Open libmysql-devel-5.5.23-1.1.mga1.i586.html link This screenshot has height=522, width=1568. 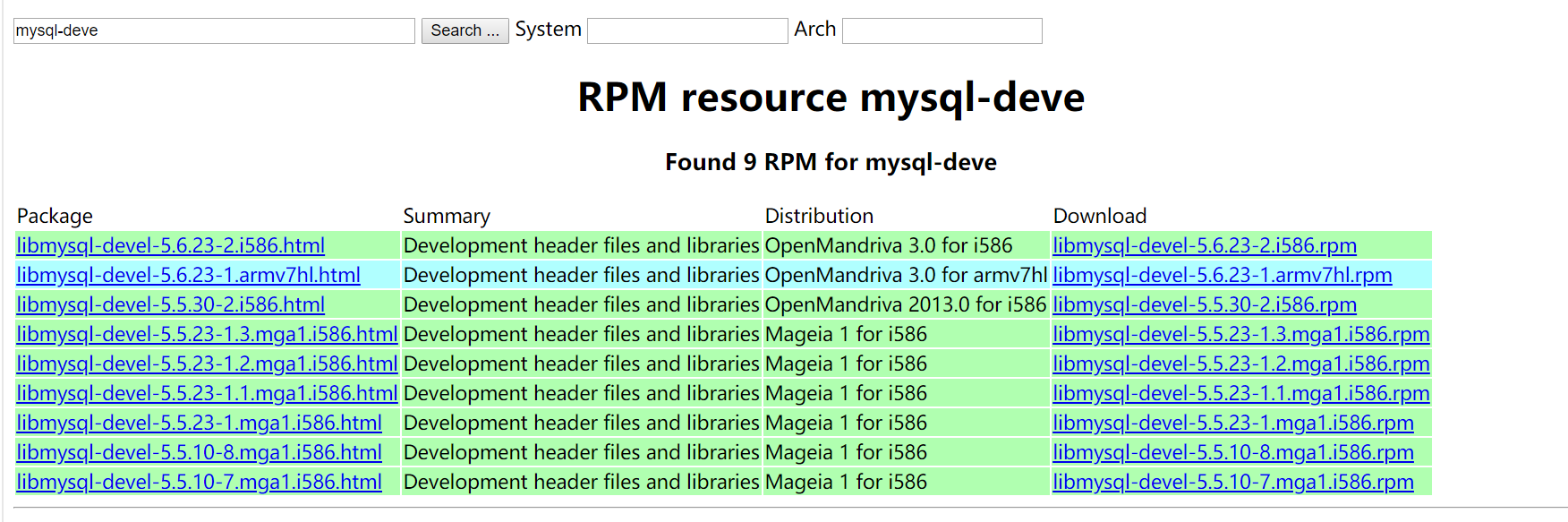tap(207, 393)
